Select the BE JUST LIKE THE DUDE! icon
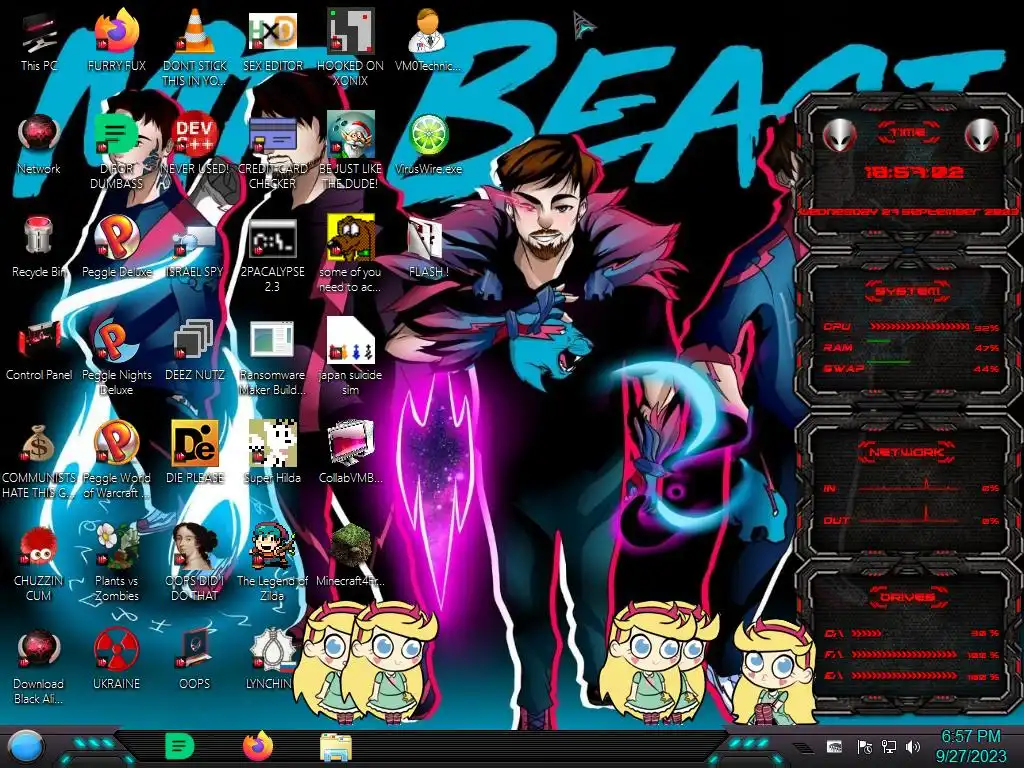The width and height of the screenshot is (1024, 768). coord(350,152)
